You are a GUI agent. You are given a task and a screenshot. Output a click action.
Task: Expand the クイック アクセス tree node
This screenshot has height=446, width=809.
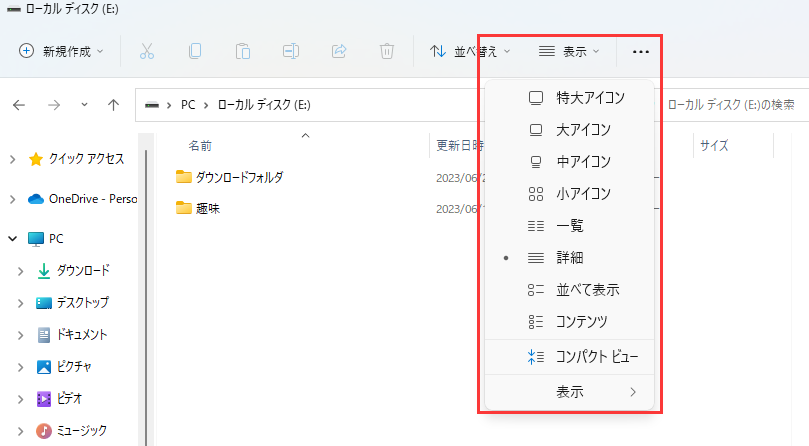tap(13, 160)
